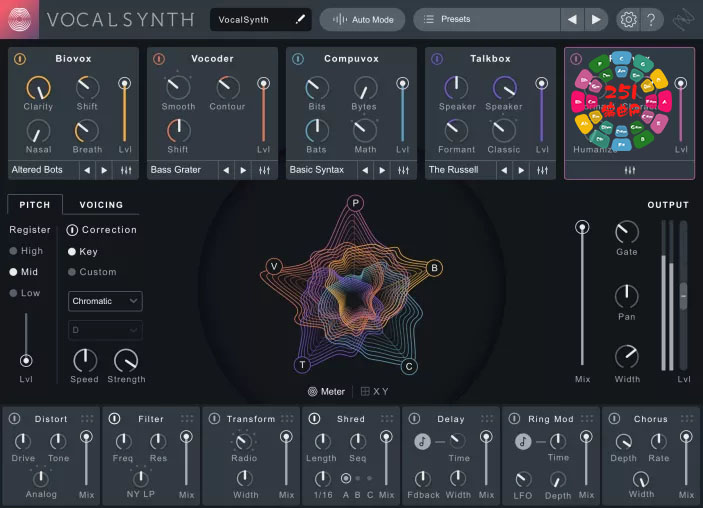Click the Ring Mod tempo sync note icon
The width and height of the screenshot is (703, 508).
pyautogui.click(x=523, y=442)
